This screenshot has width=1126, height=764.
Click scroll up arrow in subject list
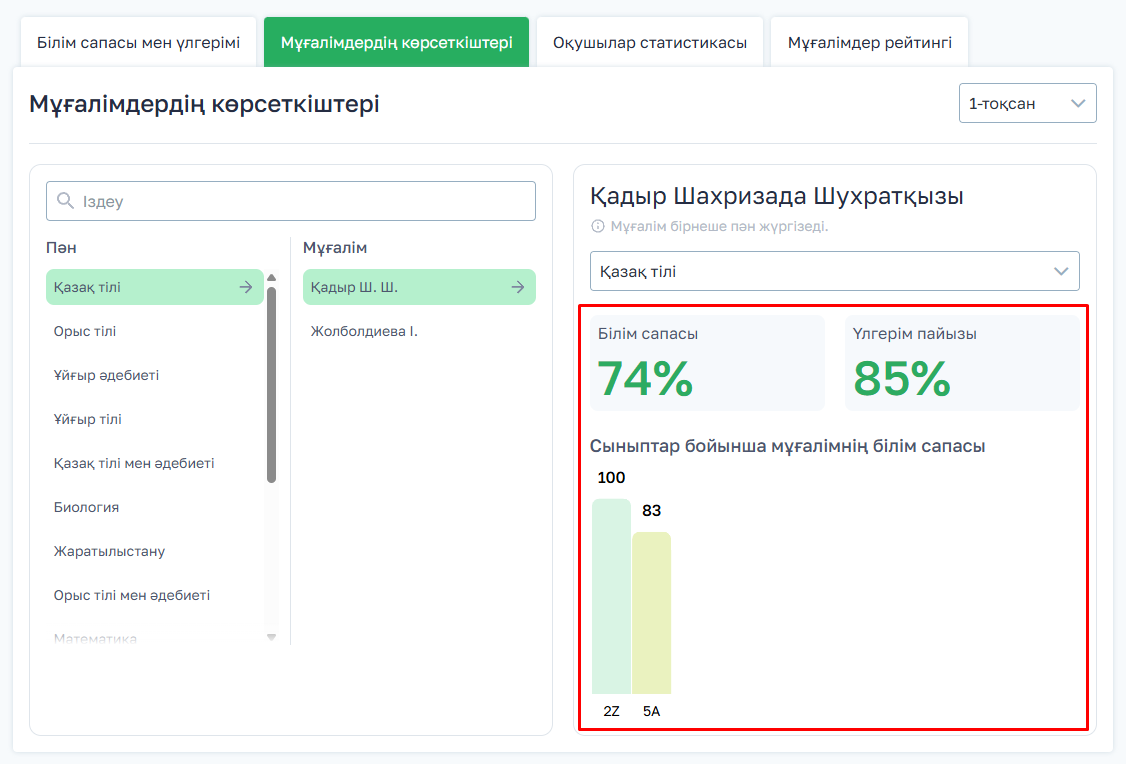(x=271, y=277)
